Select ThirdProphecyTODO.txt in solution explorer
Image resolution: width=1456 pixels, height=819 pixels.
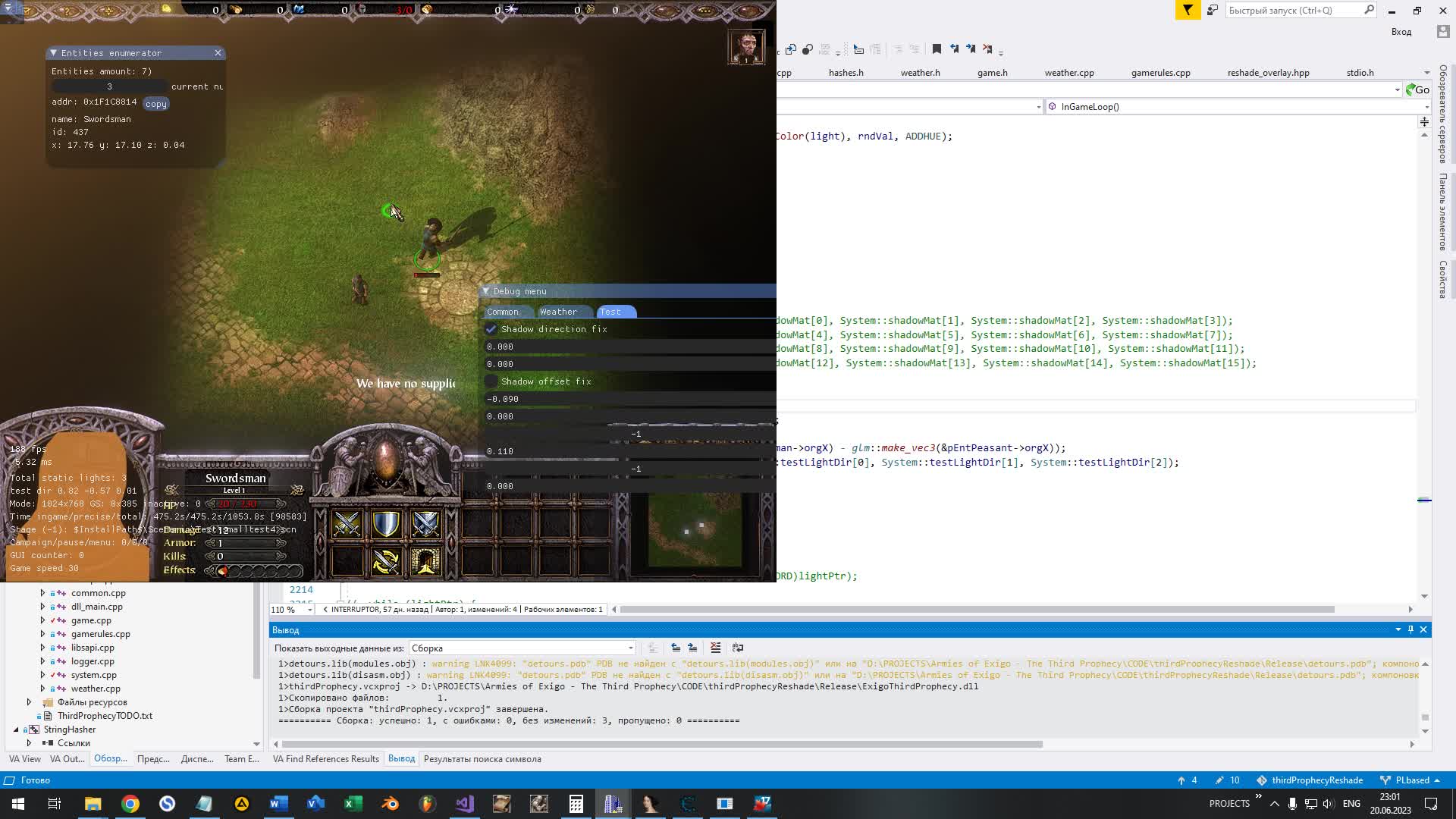click(x=105, y=716)
